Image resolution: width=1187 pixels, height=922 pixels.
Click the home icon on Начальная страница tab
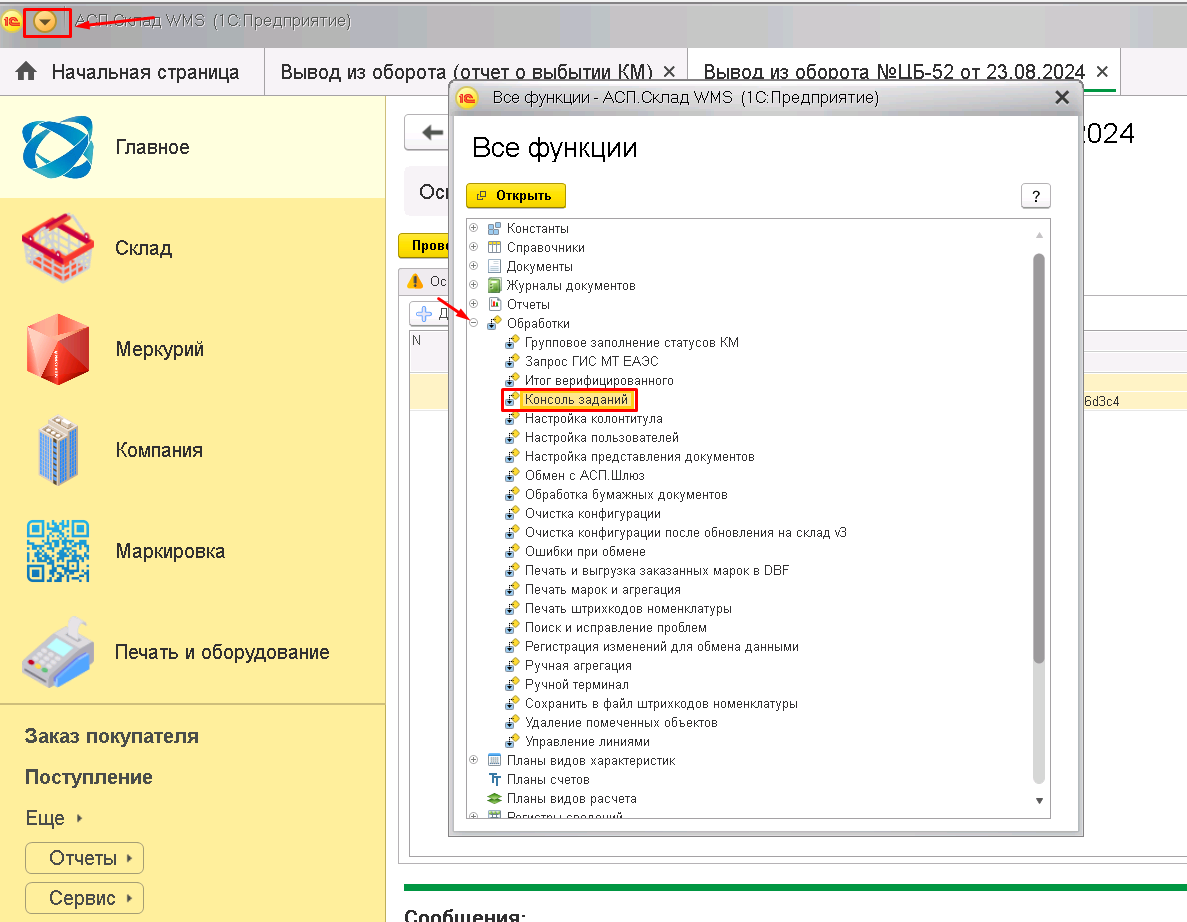pyautogui.click(x=26, y=72)
